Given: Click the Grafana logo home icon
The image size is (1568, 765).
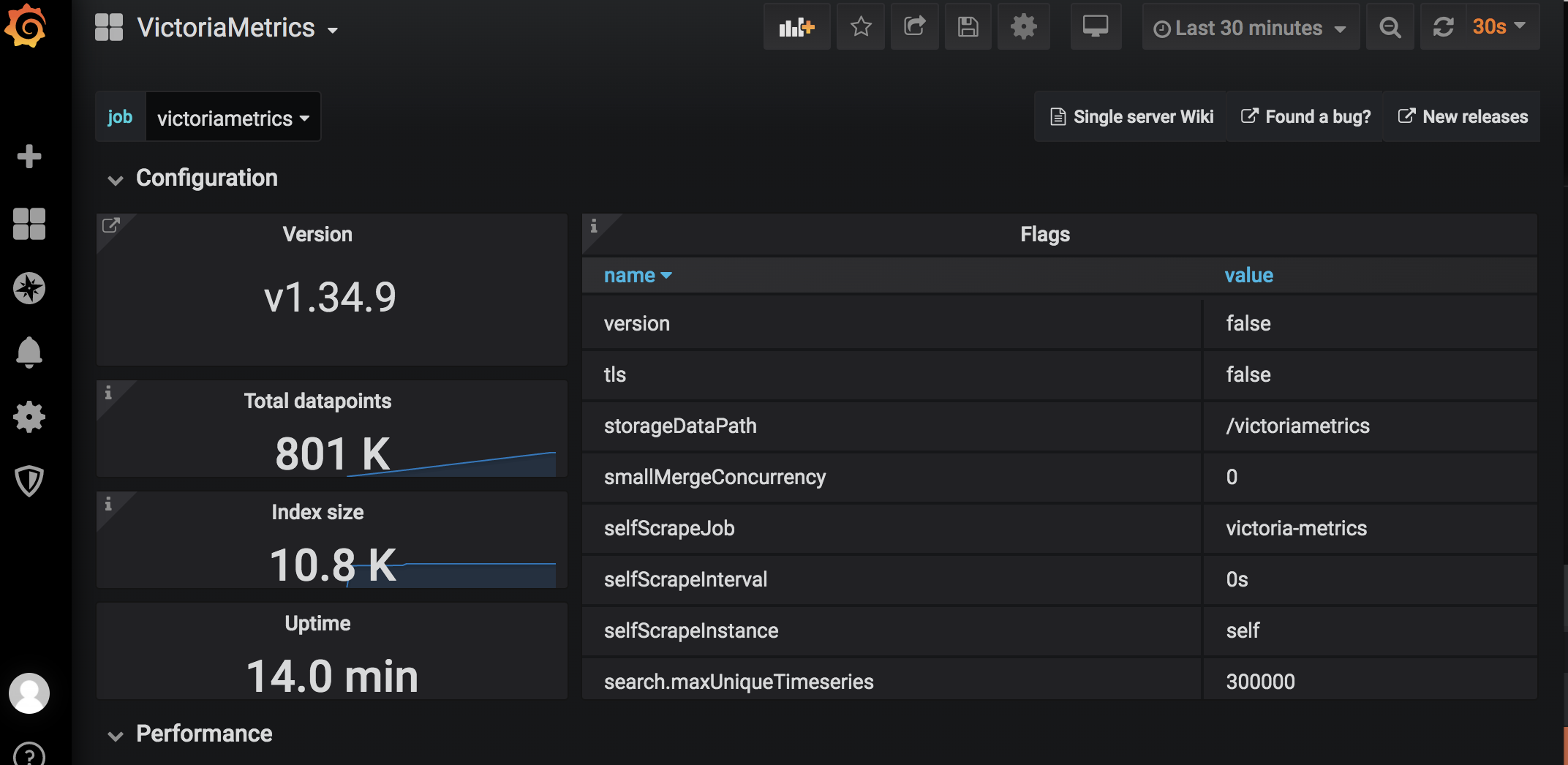Looking at the screenshot, I should pyautogui.click(x=26, y=26).
